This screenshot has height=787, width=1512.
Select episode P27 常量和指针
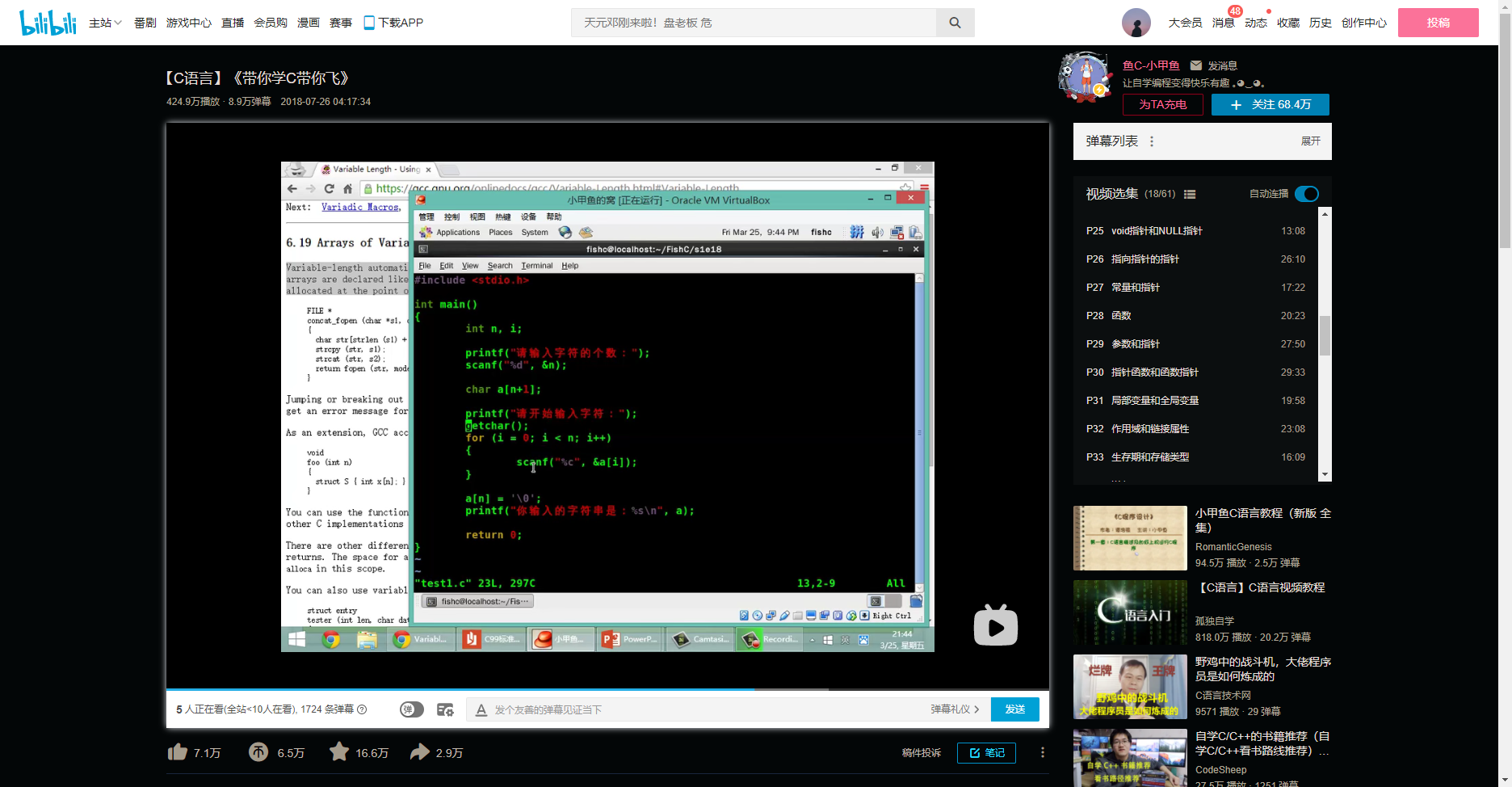(x=1195, y=288)
